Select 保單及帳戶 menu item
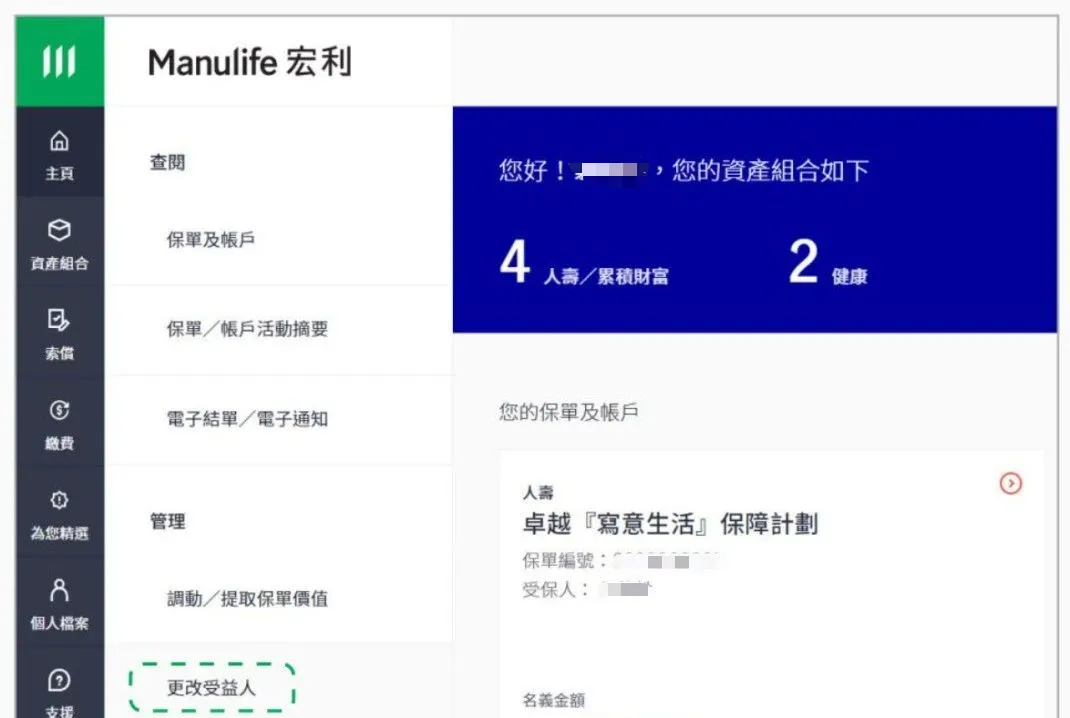Image resolution: width=1070 pixels, height=718 pixels. point(211,240)
